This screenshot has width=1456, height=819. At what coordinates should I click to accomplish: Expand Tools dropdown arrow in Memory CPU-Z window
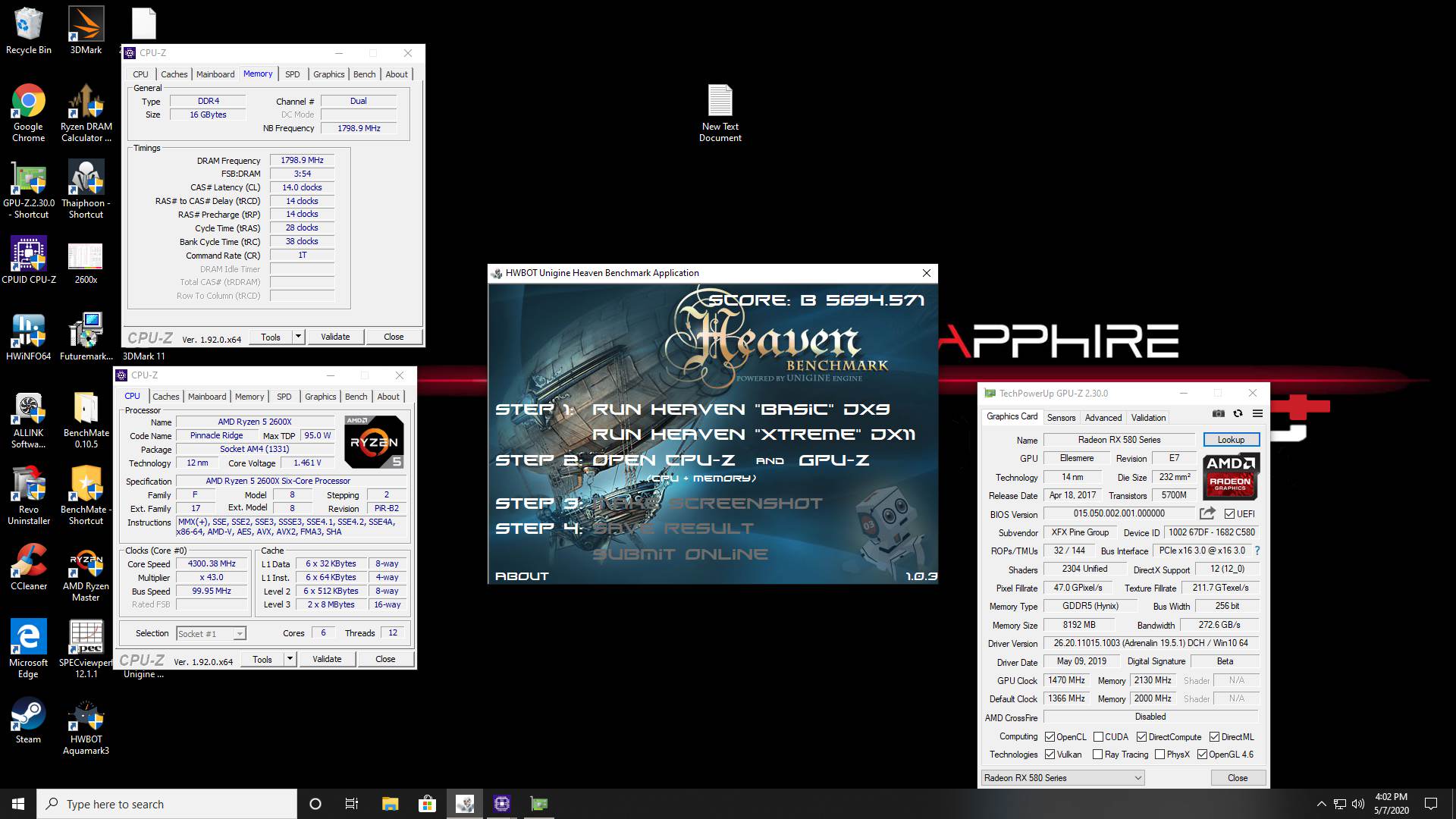pos(298,337)
